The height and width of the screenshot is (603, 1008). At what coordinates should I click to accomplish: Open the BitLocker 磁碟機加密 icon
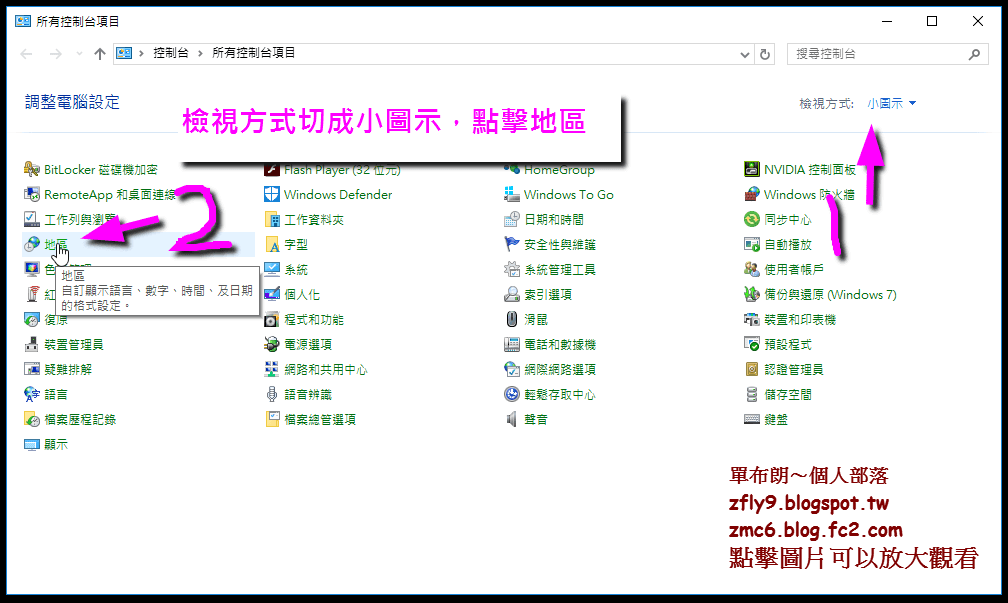(x=32, y=170)
